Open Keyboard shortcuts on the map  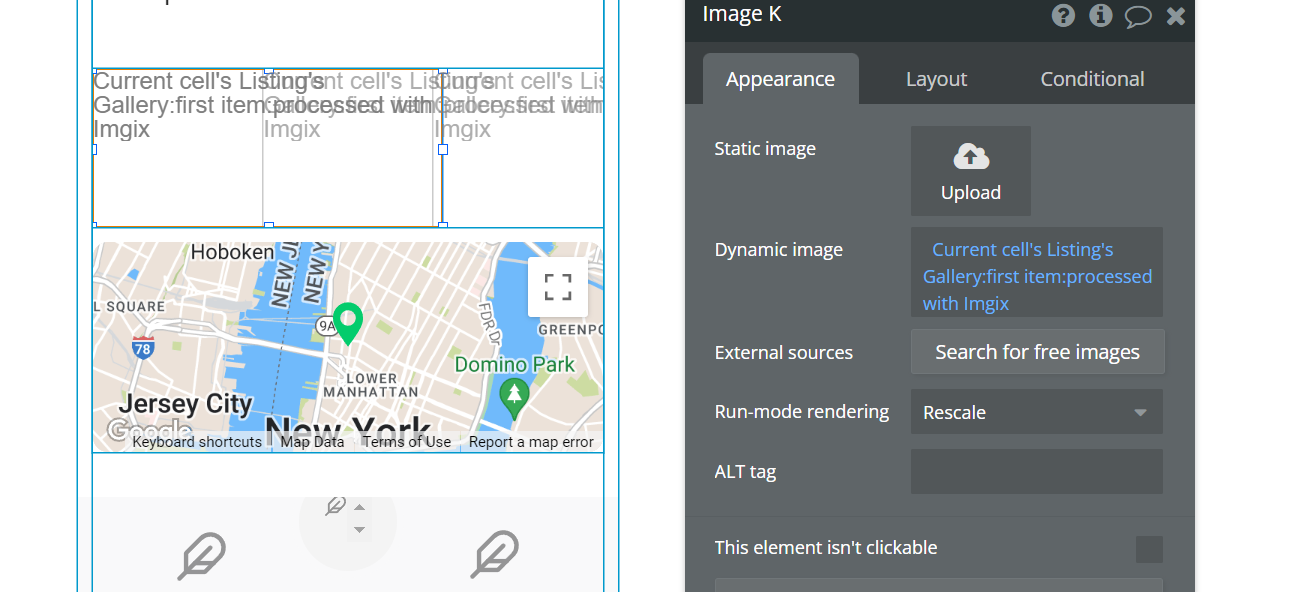(x=197, y=442)
